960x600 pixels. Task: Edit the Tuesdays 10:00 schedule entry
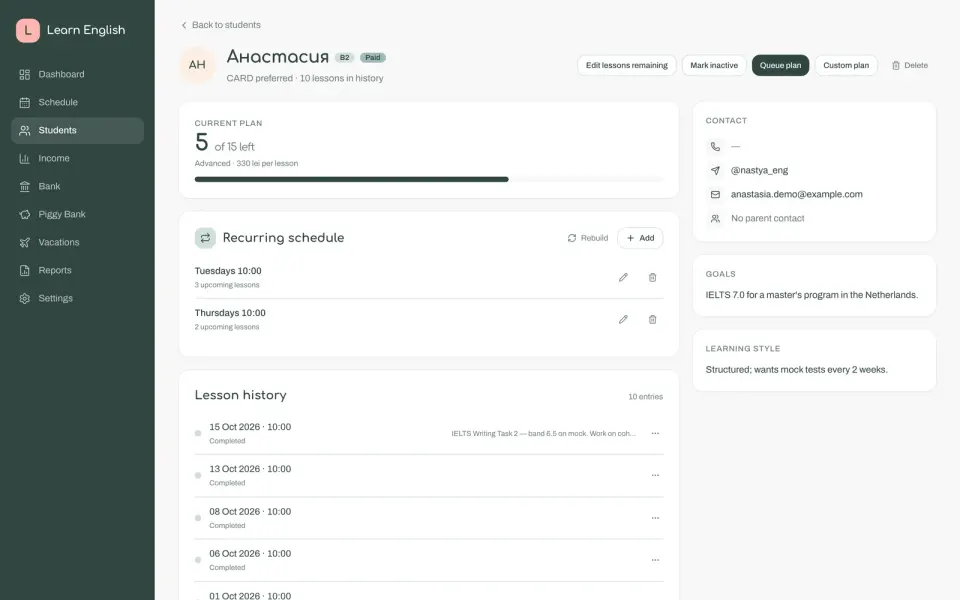[623, 277]
